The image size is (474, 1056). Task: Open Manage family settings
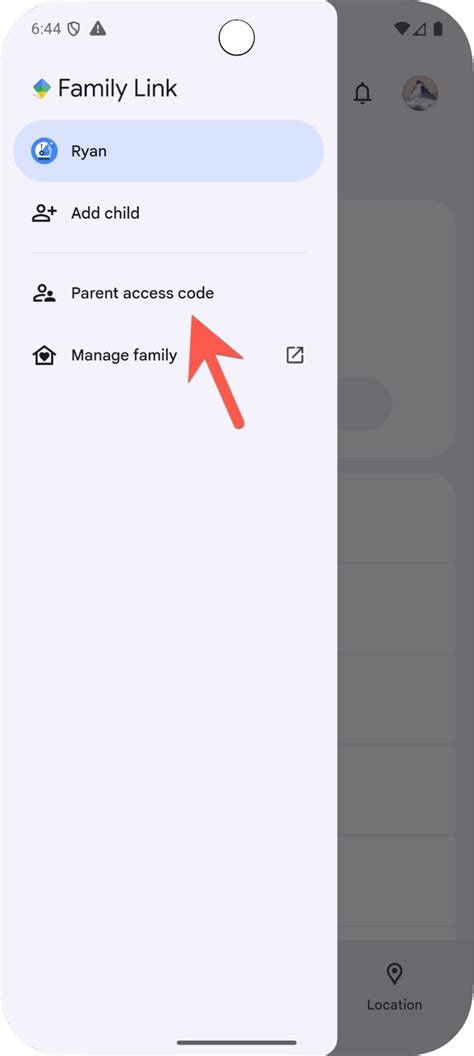[168, 355]
